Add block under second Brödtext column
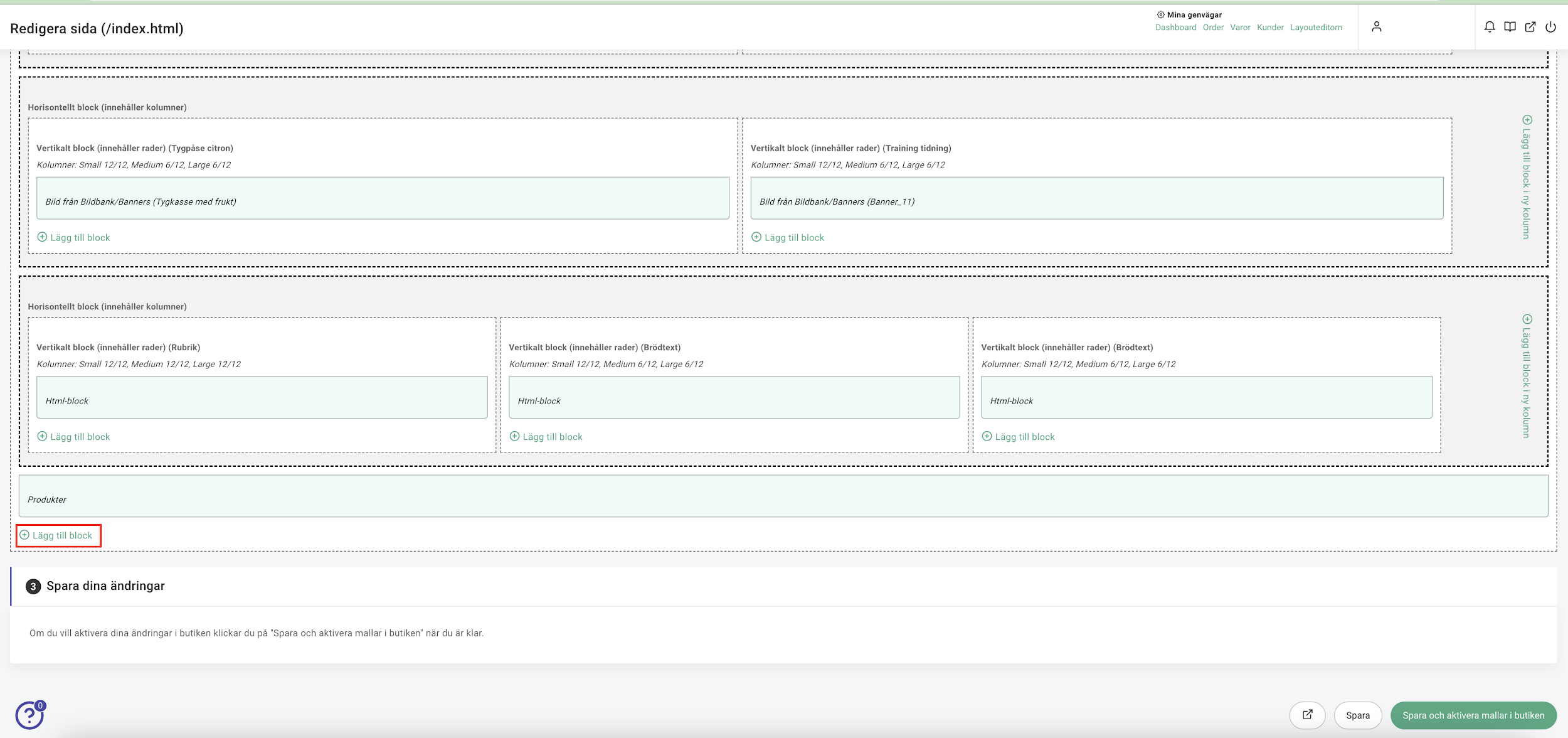The width and height of the screenshot is (1568, 738). tap(1018, 437)
